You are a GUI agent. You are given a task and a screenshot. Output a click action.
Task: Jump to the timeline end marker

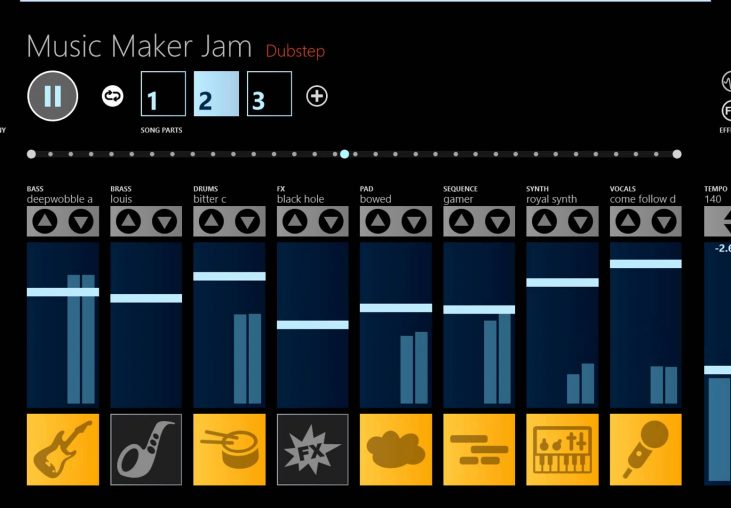(x=677, y=154)
